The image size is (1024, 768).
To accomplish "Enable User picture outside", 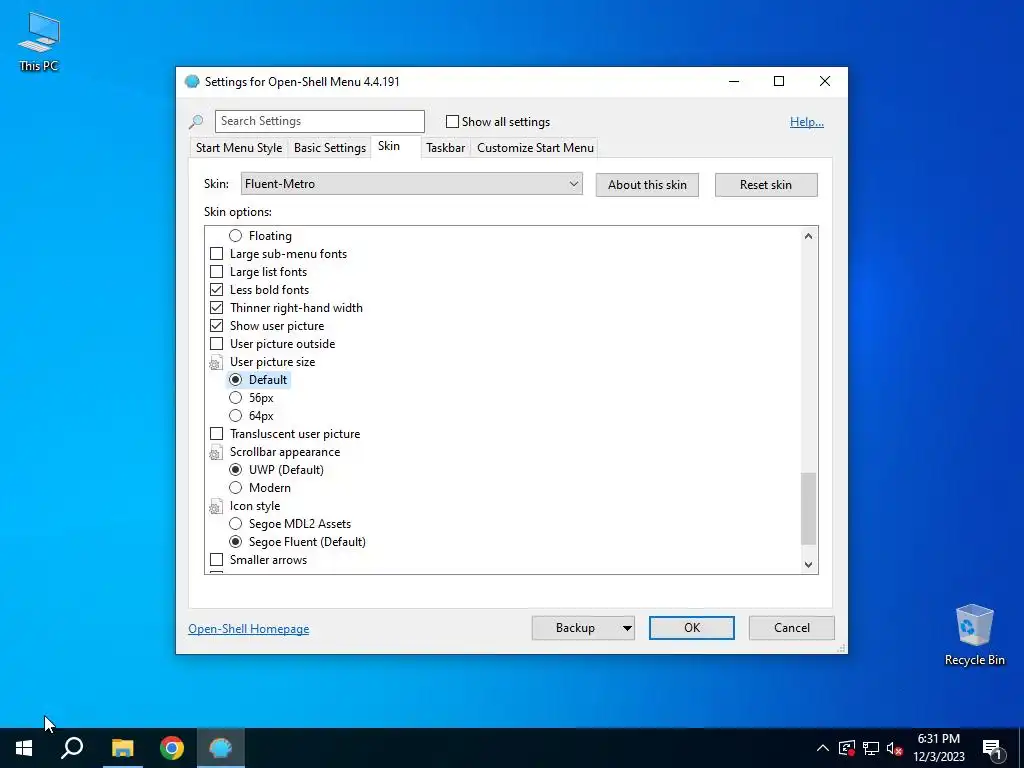I will point(216,344).
